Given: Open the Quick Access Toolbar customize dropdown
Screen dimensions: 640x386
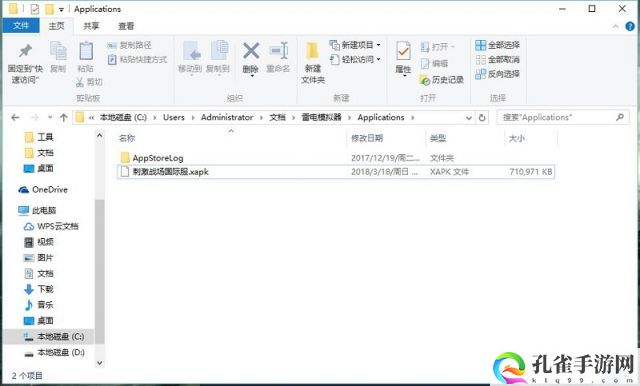Looking at the screenshot, I should (x=61, y=9).
